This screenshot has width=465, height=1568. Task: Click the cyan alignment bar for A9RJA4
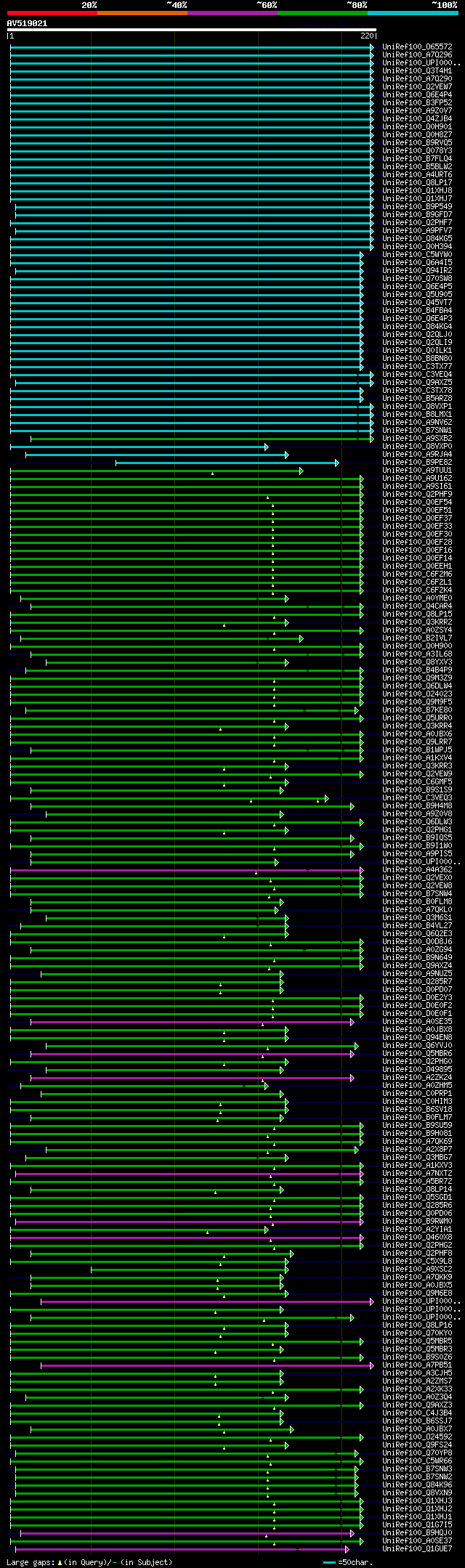[157, 455]
